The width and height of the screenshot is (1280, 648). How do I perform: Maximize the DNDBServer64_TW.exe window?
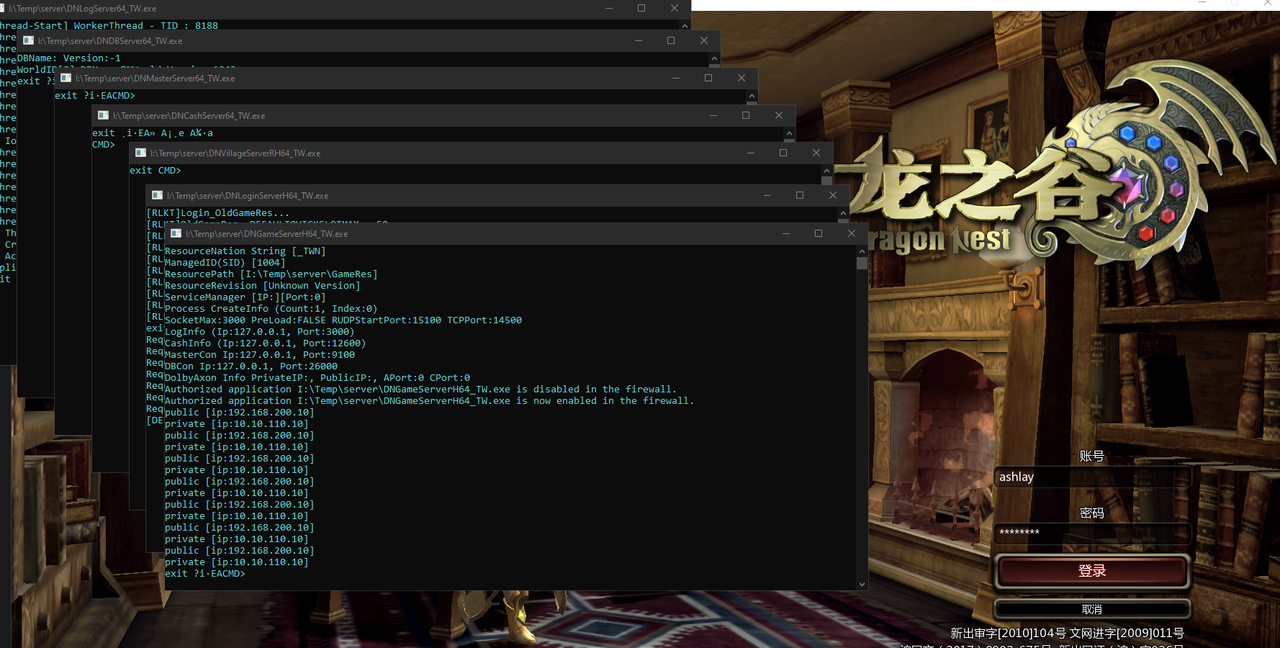671,41
